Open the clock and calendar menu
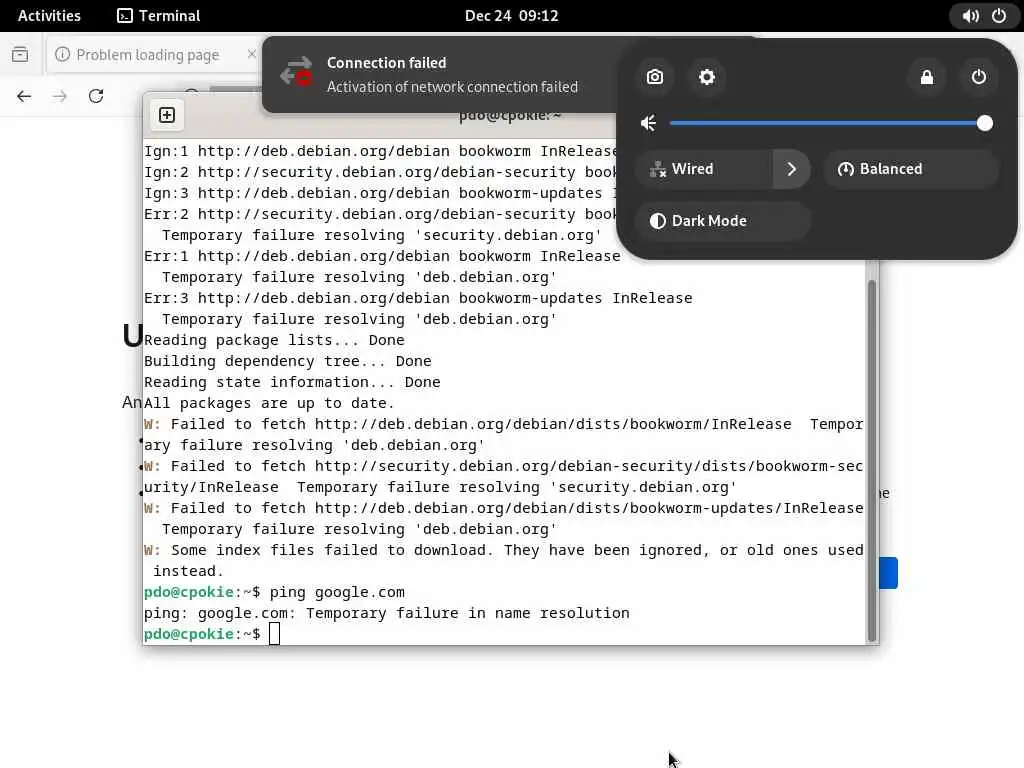The image size is (1024, 768). pos(511,16)
